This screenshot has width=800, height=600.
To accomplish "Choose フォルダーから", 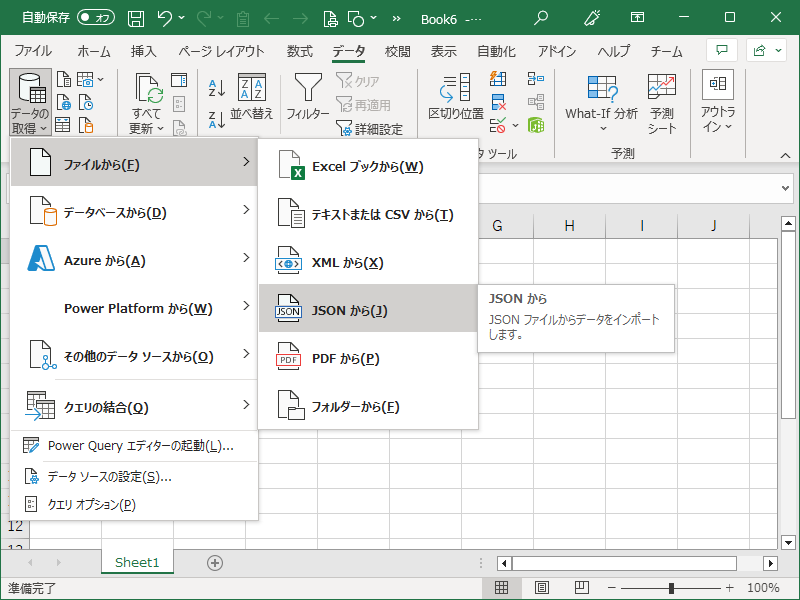I will (368, 405).
